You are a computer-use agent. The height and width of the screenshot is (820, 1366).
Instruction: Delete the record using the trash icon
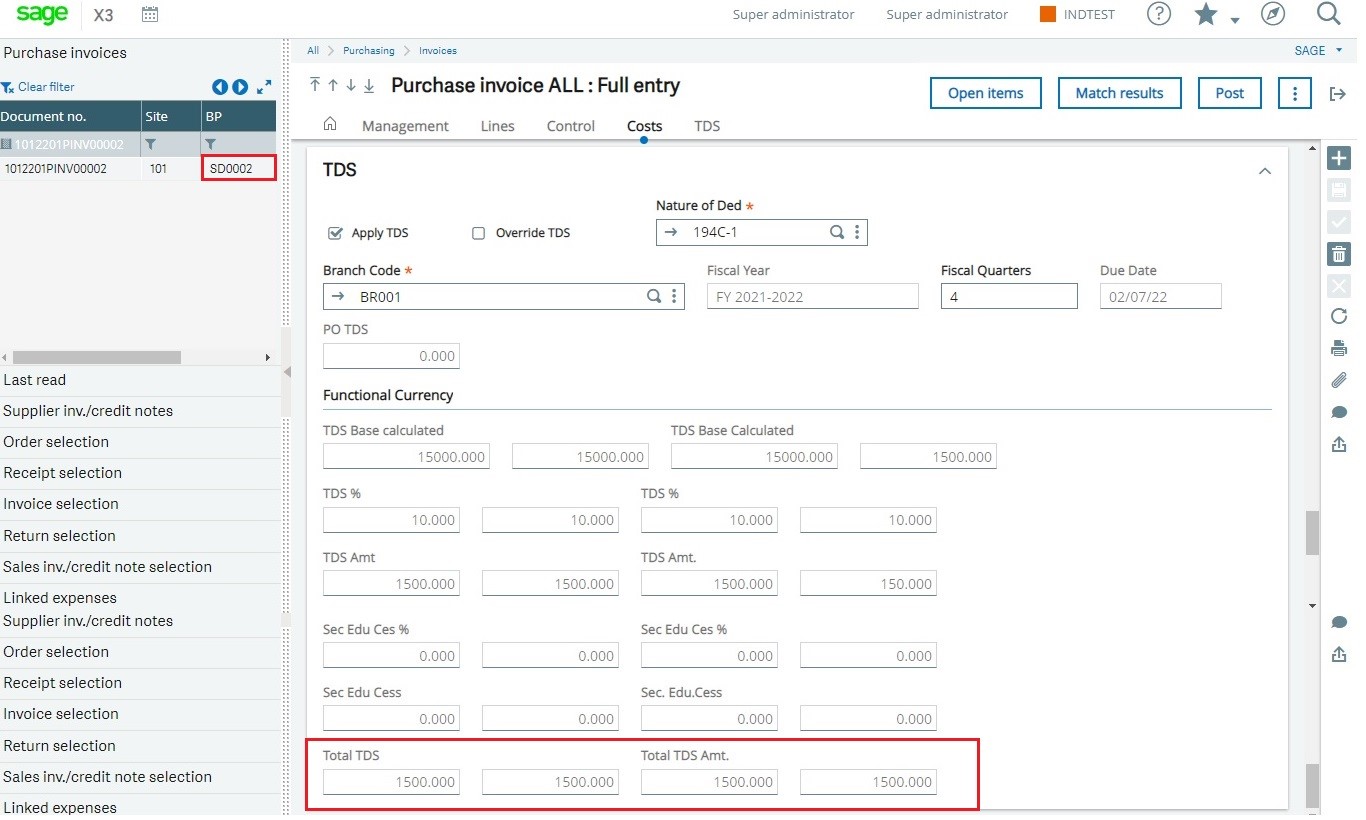[x=1339, y=253]
